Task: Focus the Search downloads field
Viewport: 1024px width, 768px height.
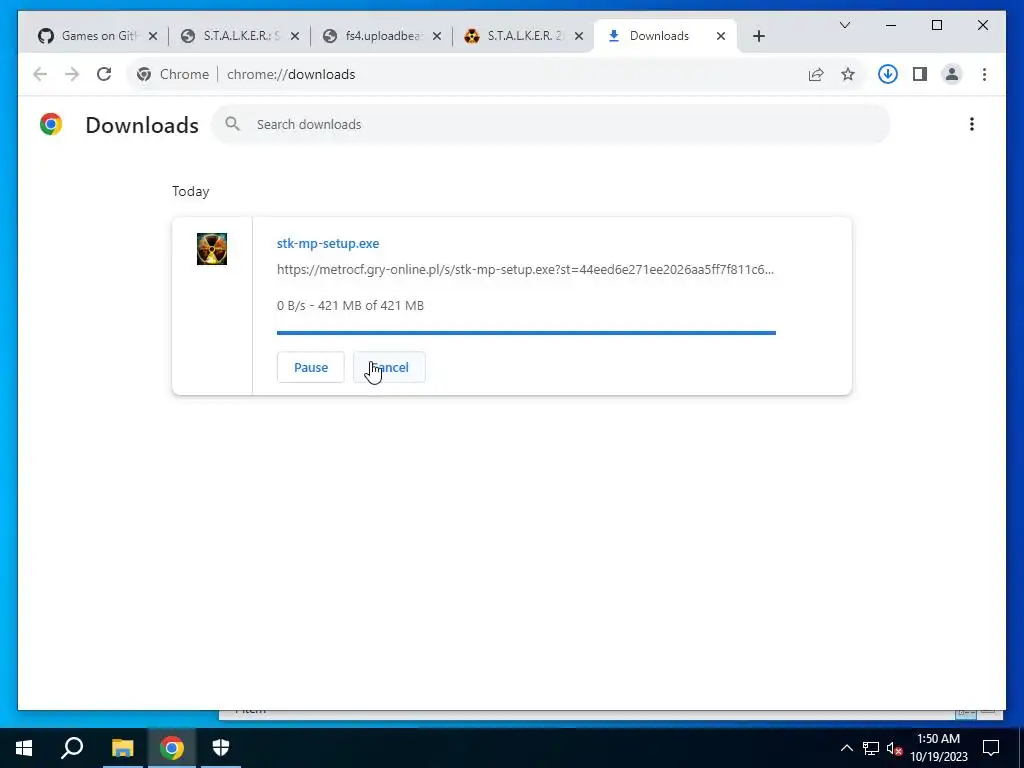Action: click(x=550, y=124)
